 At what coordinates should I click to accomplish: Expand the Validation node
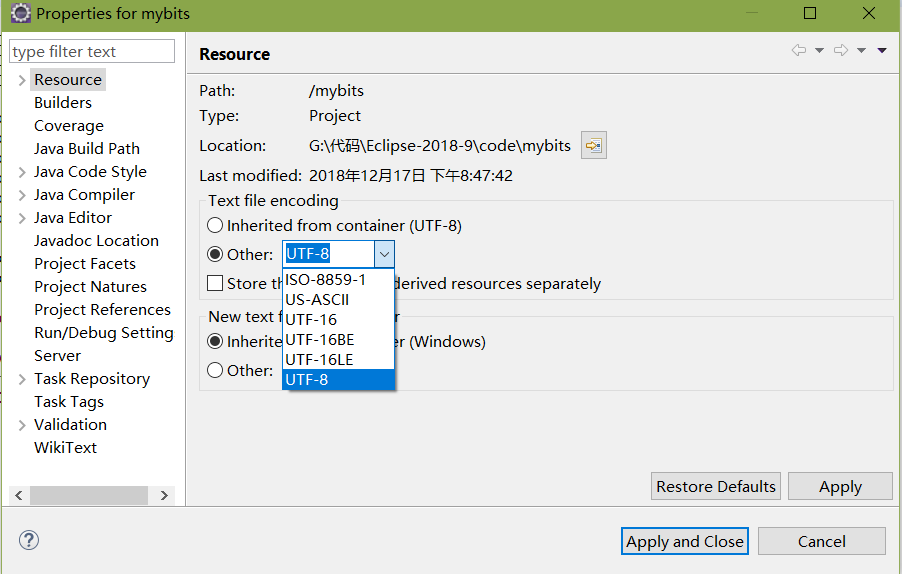click(x=22, y=425)
